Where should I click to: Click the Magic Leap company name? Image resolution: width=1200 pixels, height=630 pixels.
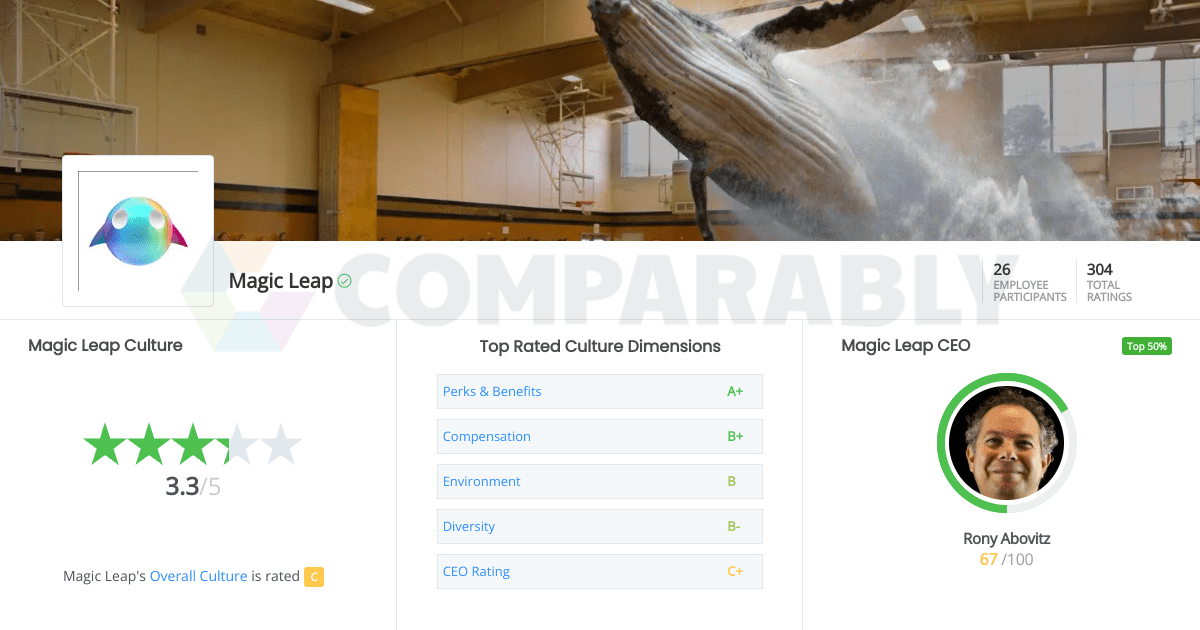pos(281,281)
